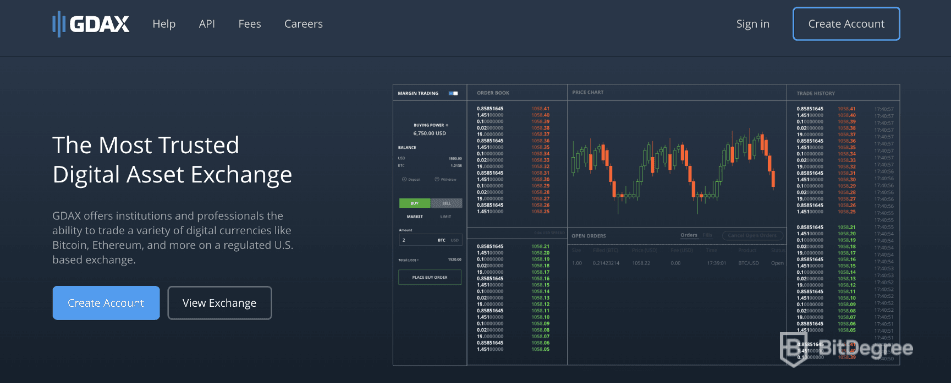
Task: Click the 0.21423214 filled amount cell
Action: [606, 263]
